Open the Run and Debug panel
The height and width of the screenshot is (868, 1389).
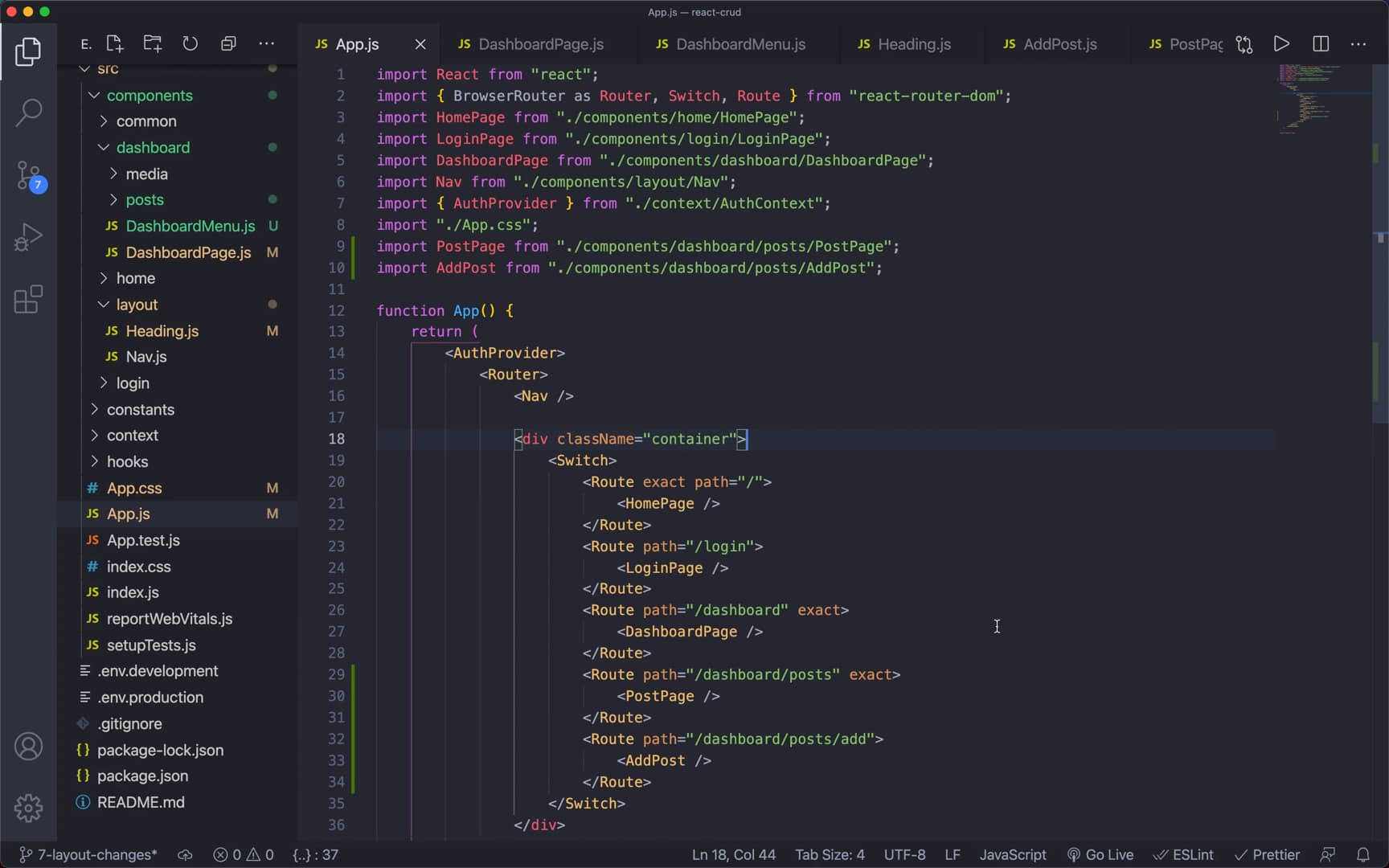29,237
